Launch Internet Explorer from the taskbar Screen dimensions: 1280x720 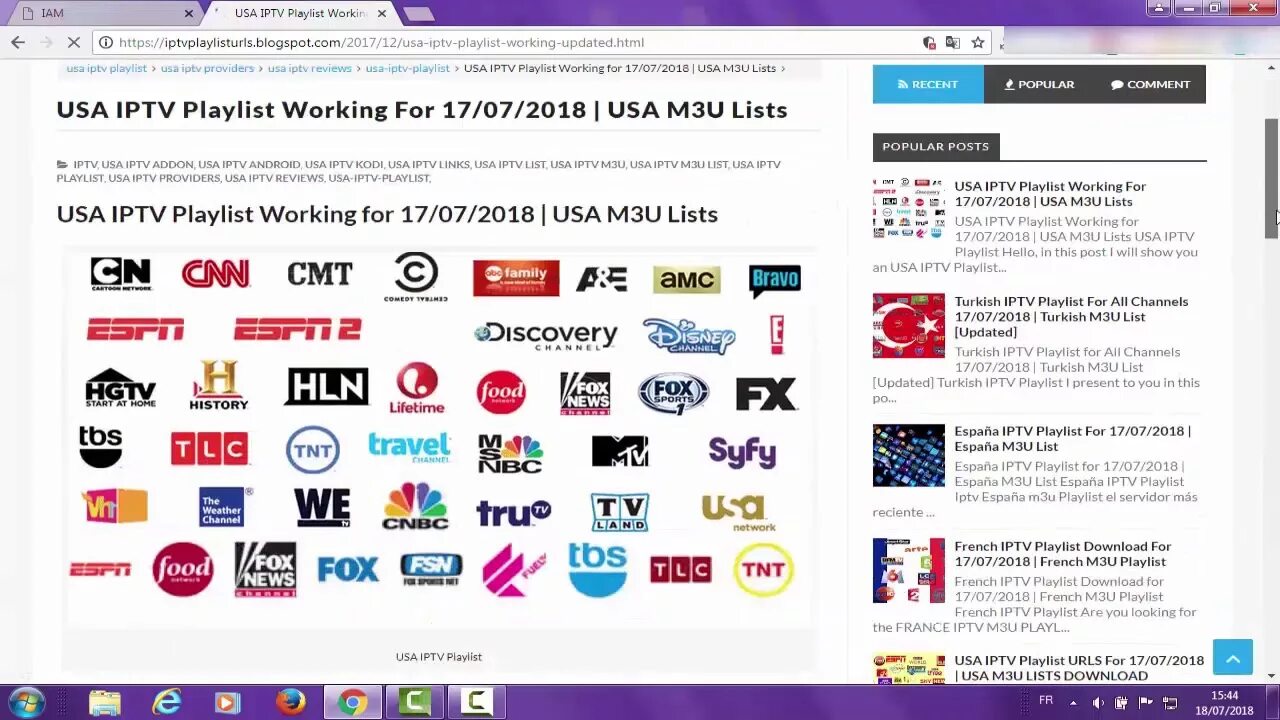(x=166, y=702)
